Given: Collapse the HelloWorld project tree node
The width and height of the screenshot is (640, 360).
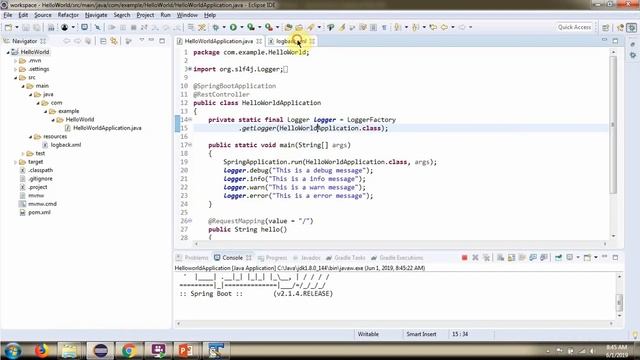Looking at the screenshot, I should (x=8, y=52).
